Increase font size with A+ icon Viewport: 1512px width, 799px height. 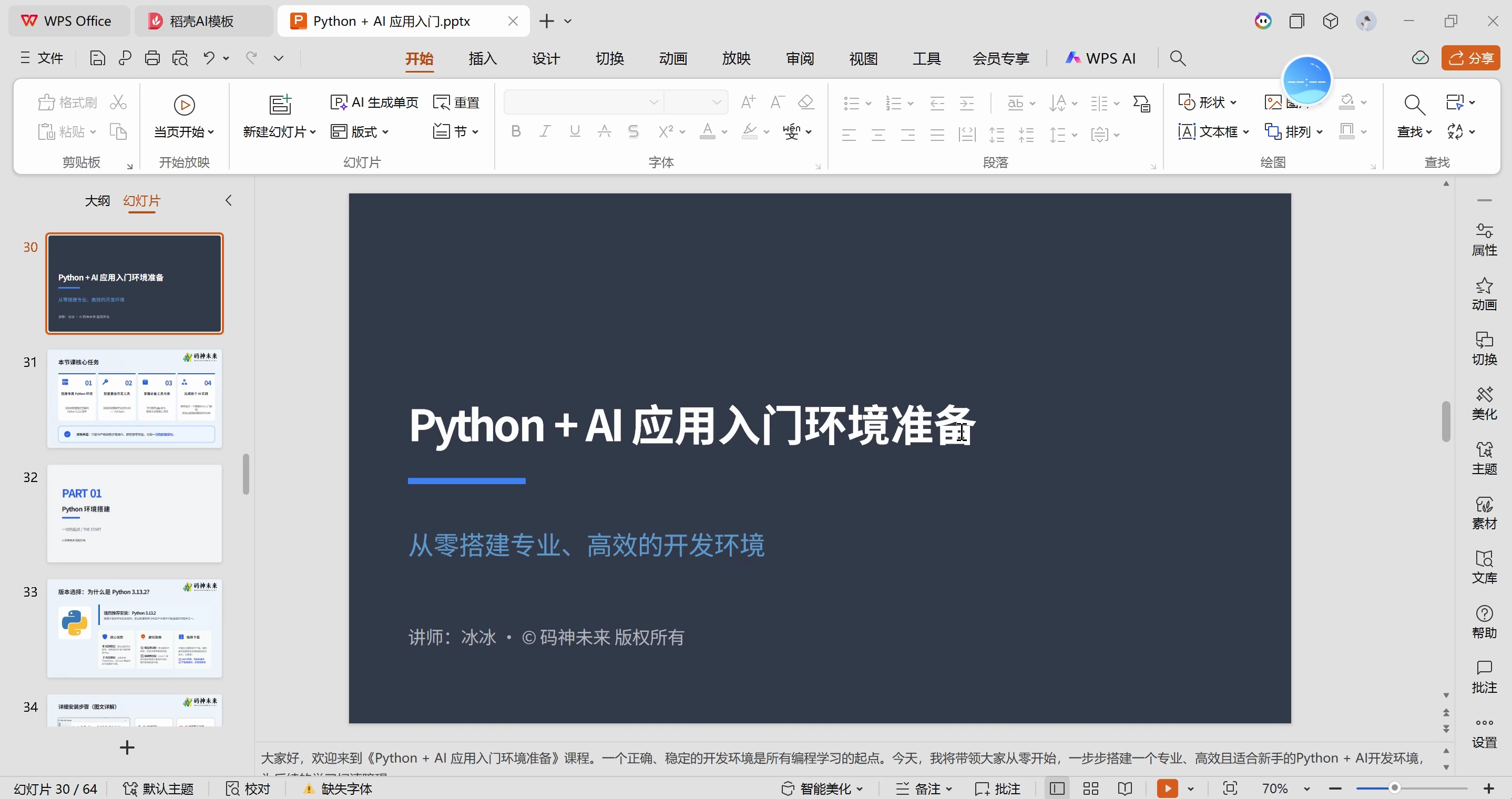click(748, 102)
